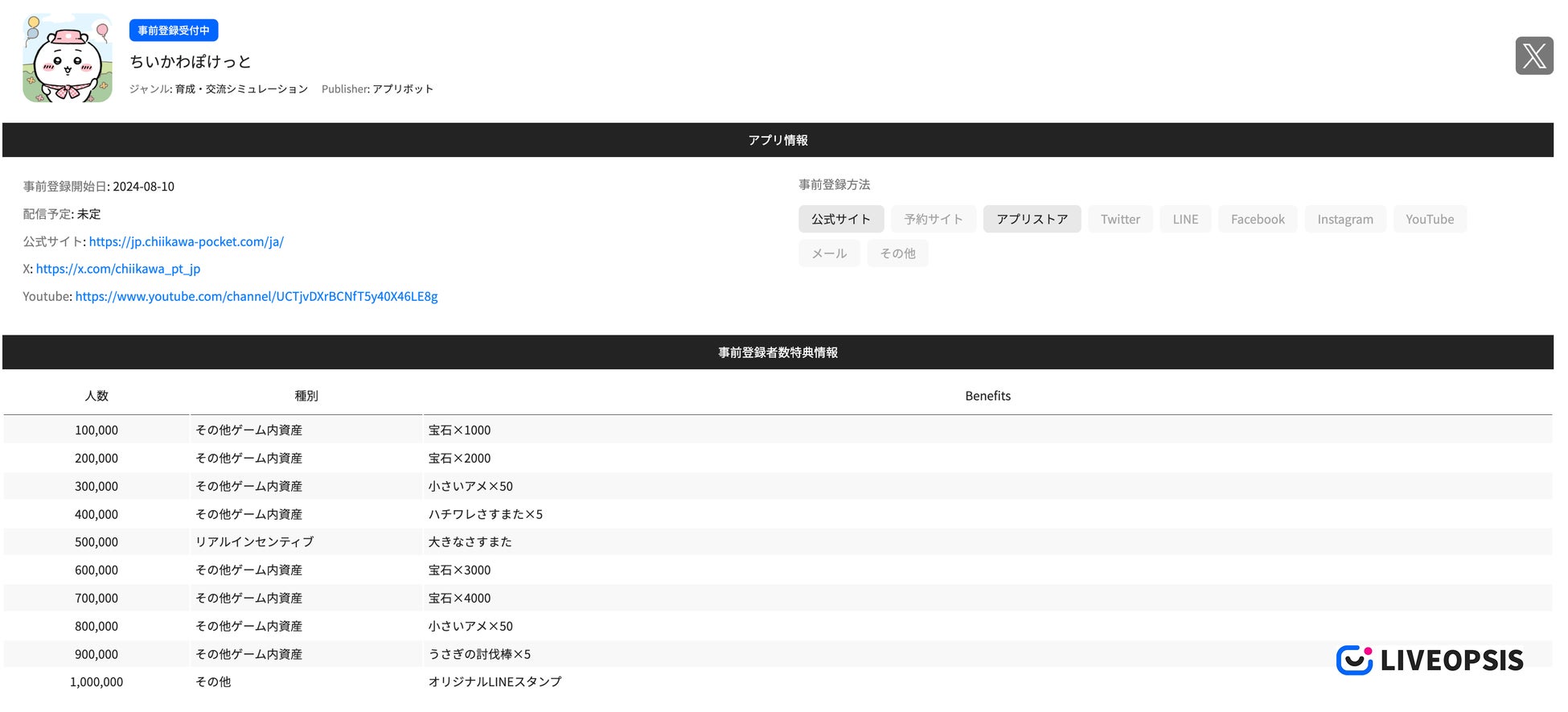
Task: Click the 事前登録者数特典情報 section header bar
Action: point(778,352)
